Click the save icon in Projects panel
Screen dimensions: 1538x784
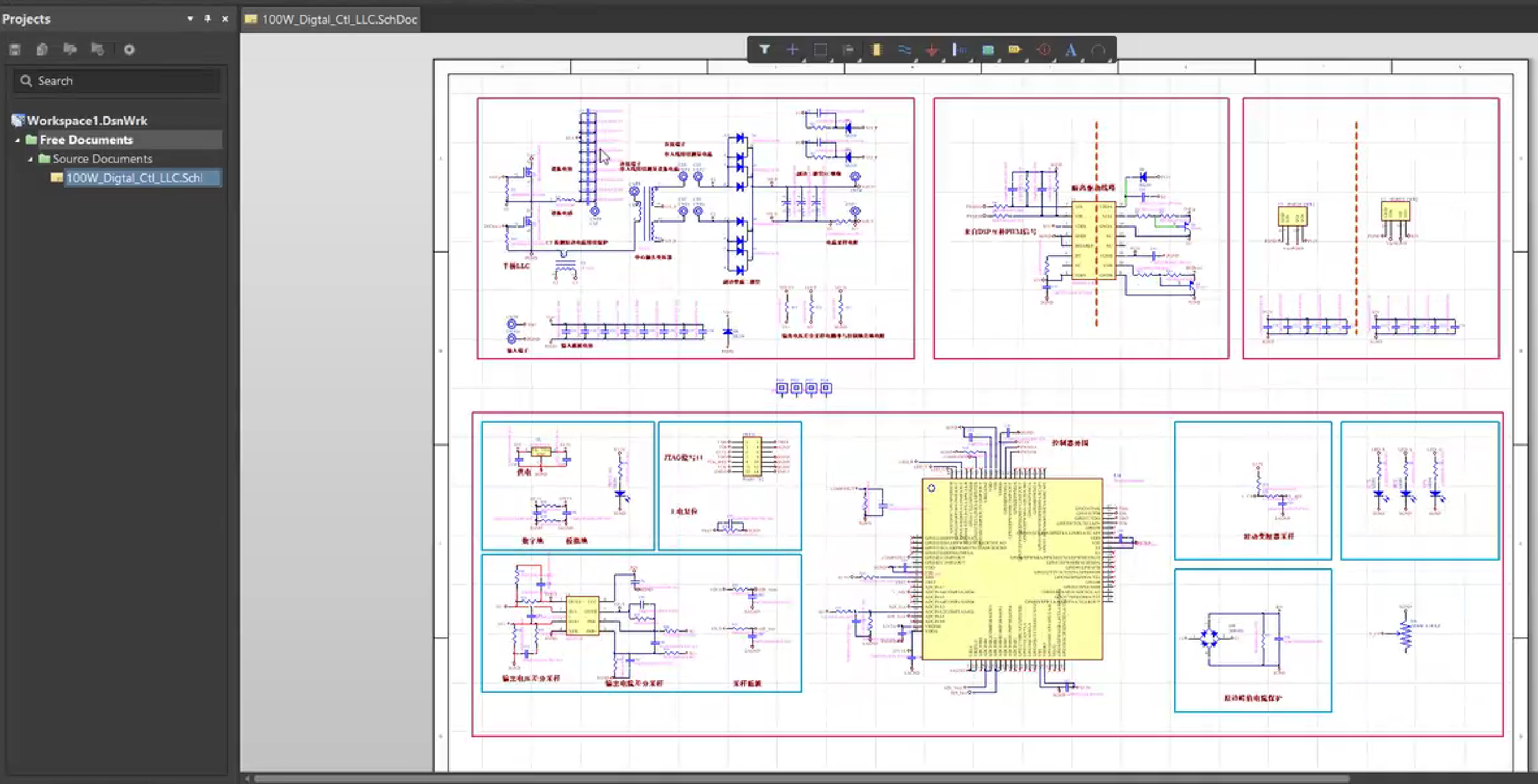click(x=15, y=50)
